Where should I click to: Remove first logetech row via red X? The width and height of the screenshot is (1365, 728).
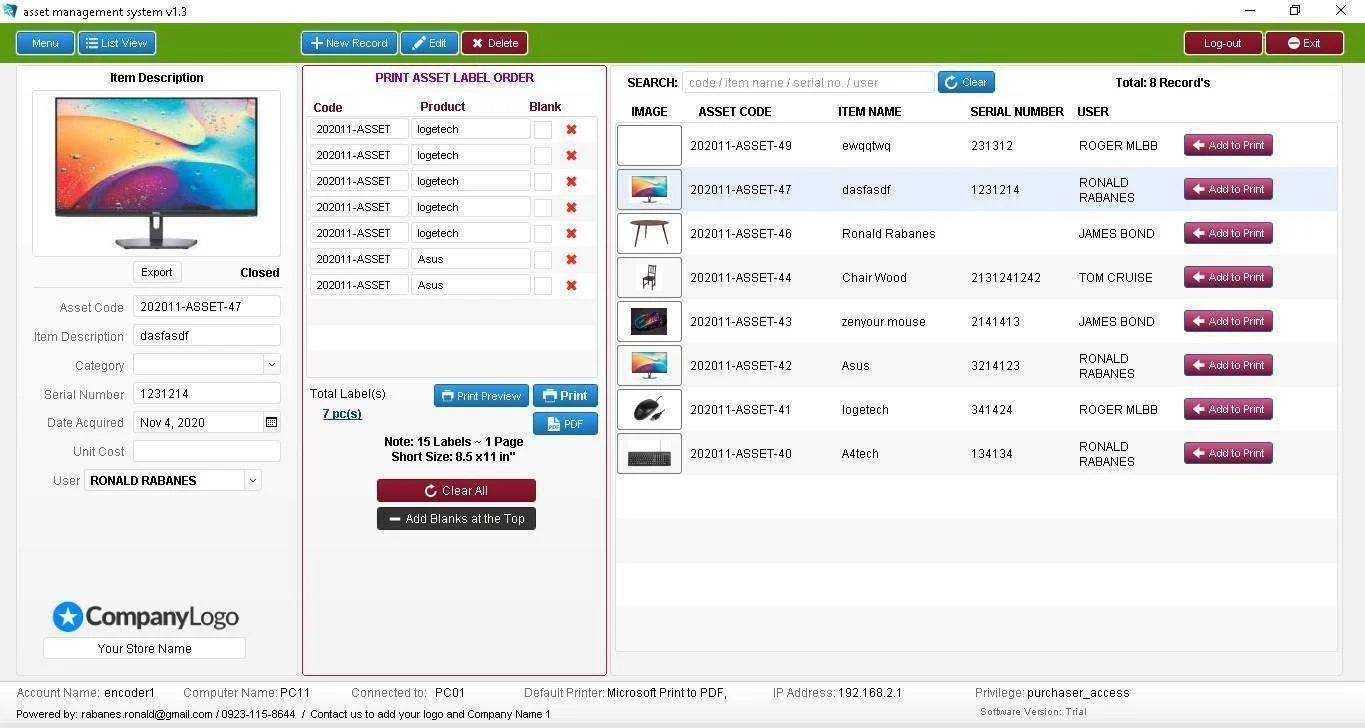pos(571,129)
